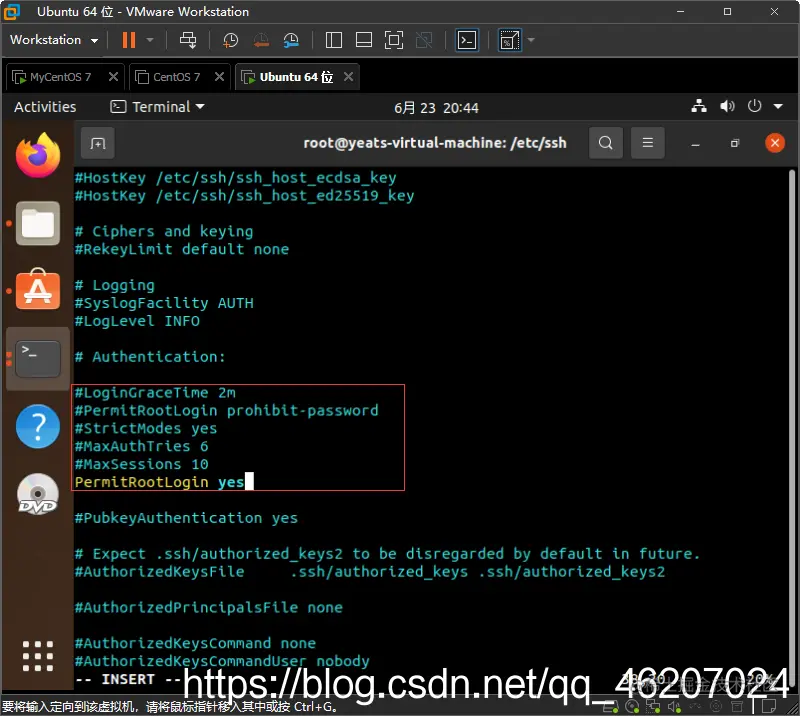
Task: Launch Firefox from the dock
Action: (38, 155)
